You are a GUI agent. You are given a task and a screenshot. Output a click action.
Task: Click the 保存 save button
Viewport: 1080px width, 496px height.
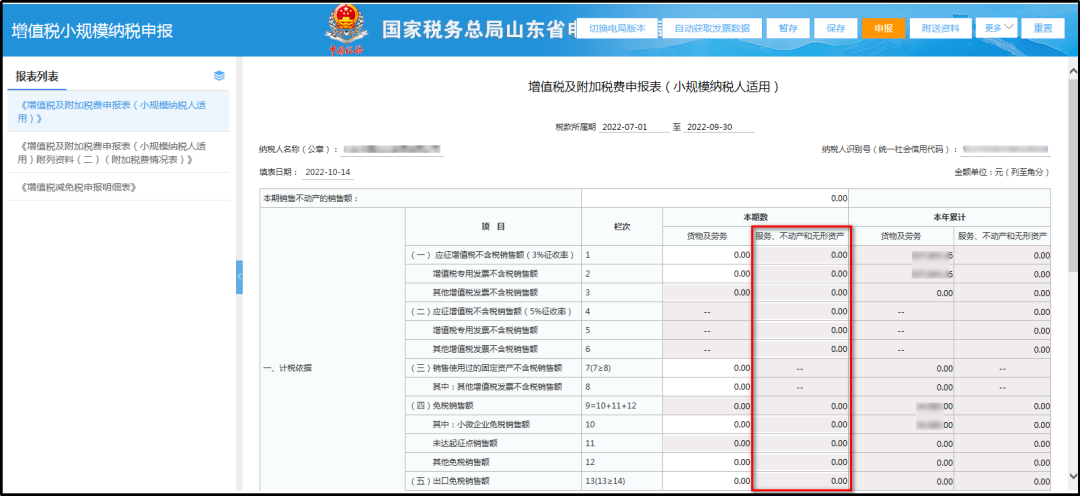835,28
